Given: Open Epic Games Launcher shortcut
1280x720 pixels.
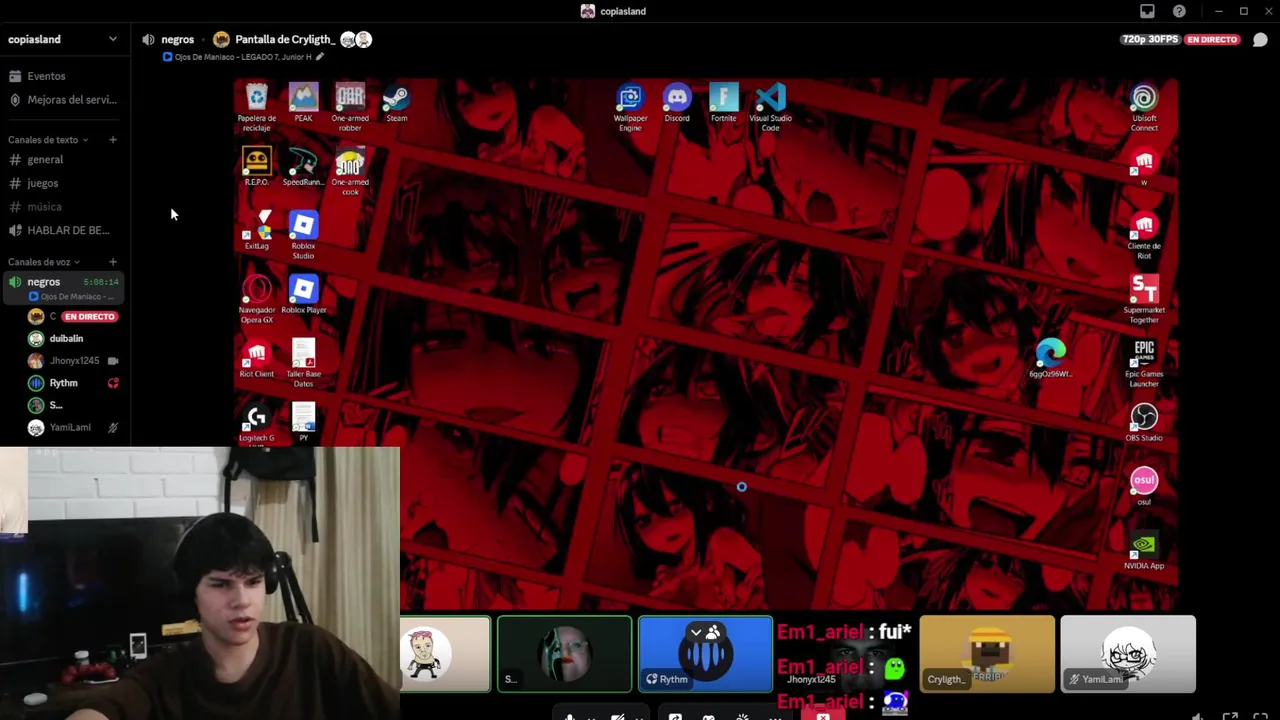Looking at the screenshot, I should [x=1144, y=364].
